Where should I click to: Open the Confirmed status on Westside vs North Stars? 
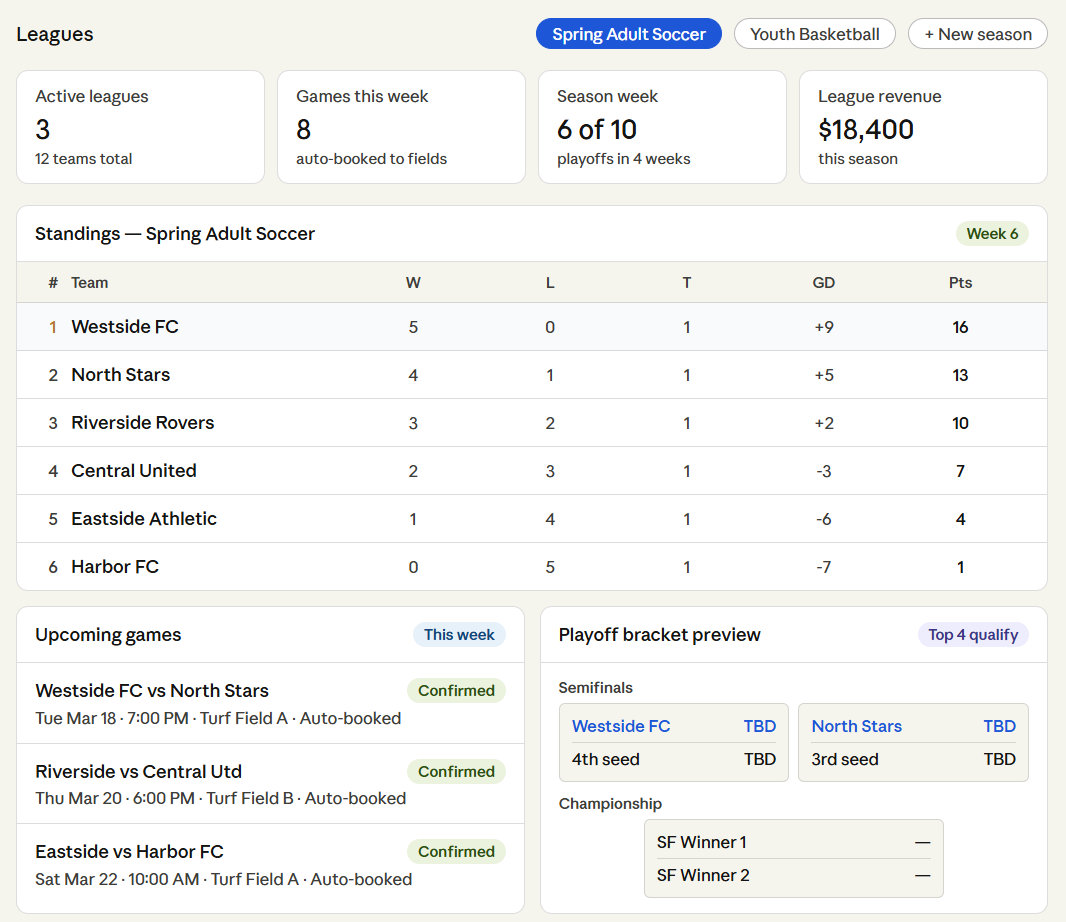point(456,690)
